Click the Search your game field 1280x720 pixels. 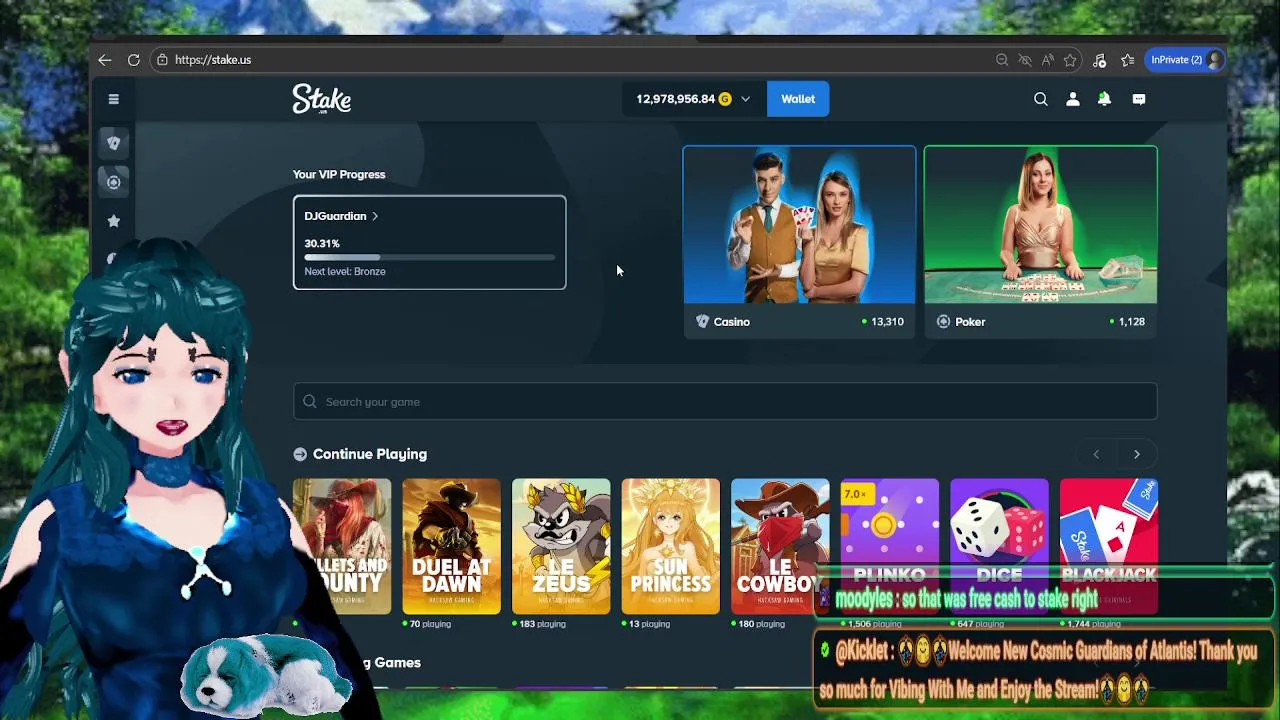coord(725,402)
